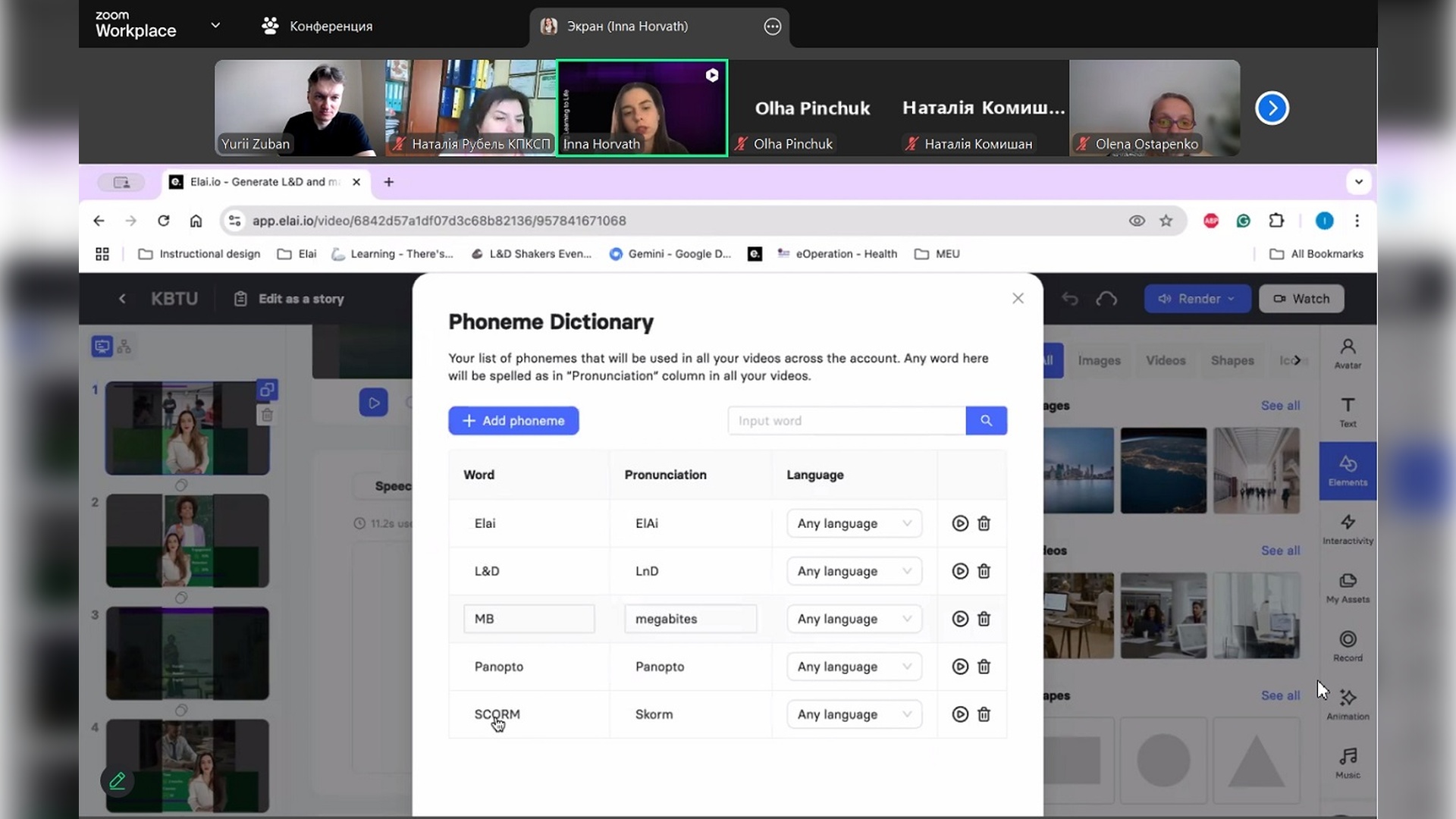Open the Avatar sidebar panel
Screen dimensions: 1456x819
[1348, 353]
